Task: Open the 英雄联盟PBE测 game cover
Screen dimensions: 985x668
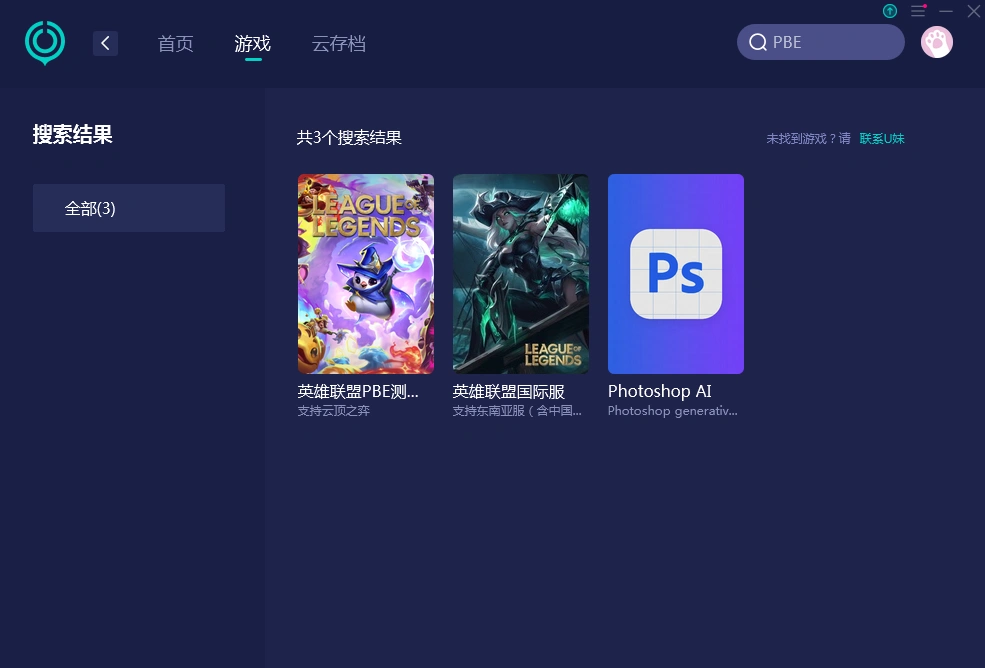Action: (366, 274)
